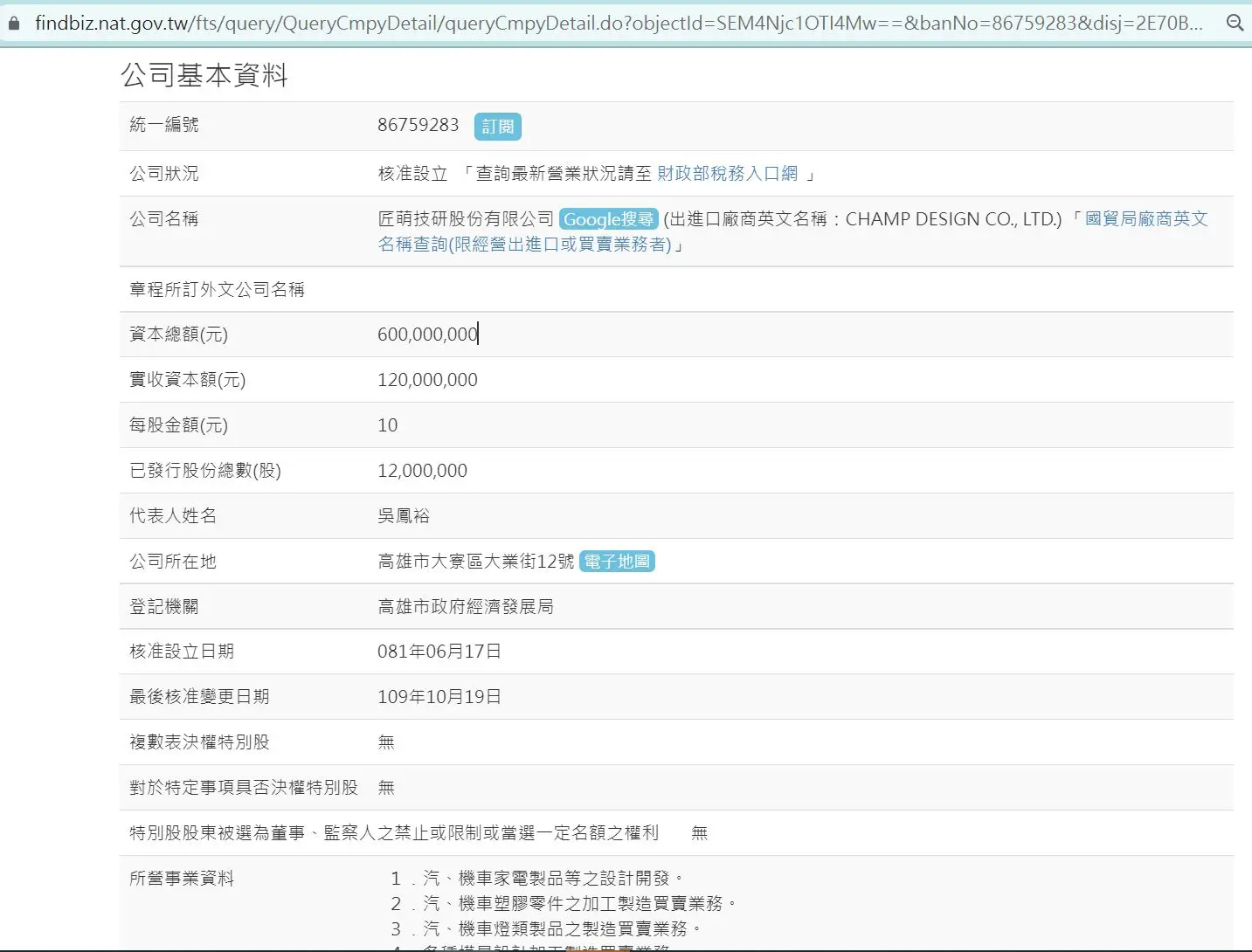Click the 資本總額 value 600,000,000
Image resolution: width=1252 pixels, height=952 pixels.
pyautogui.click(x=427, y=335)
